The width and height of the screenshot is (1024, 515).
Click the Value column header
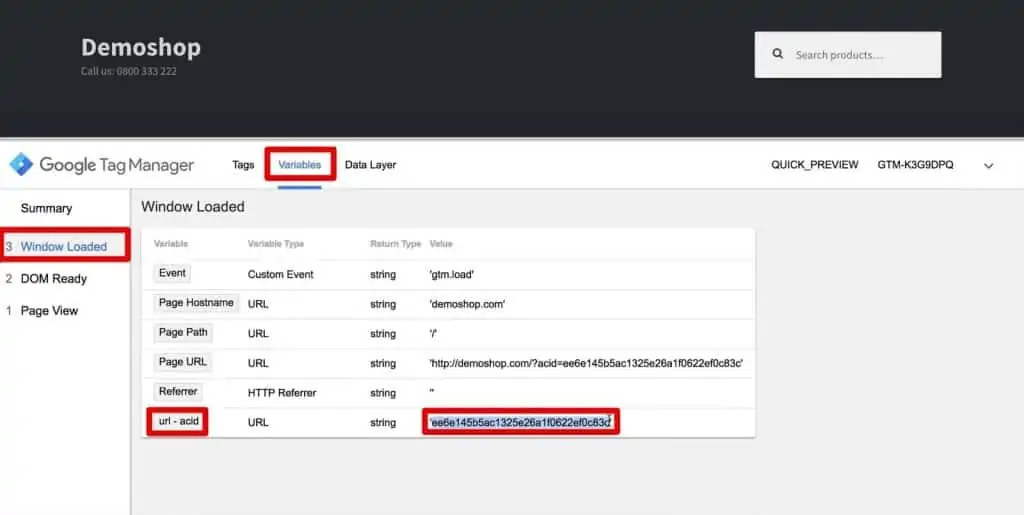pyautogui.click(x=441, y=243)
